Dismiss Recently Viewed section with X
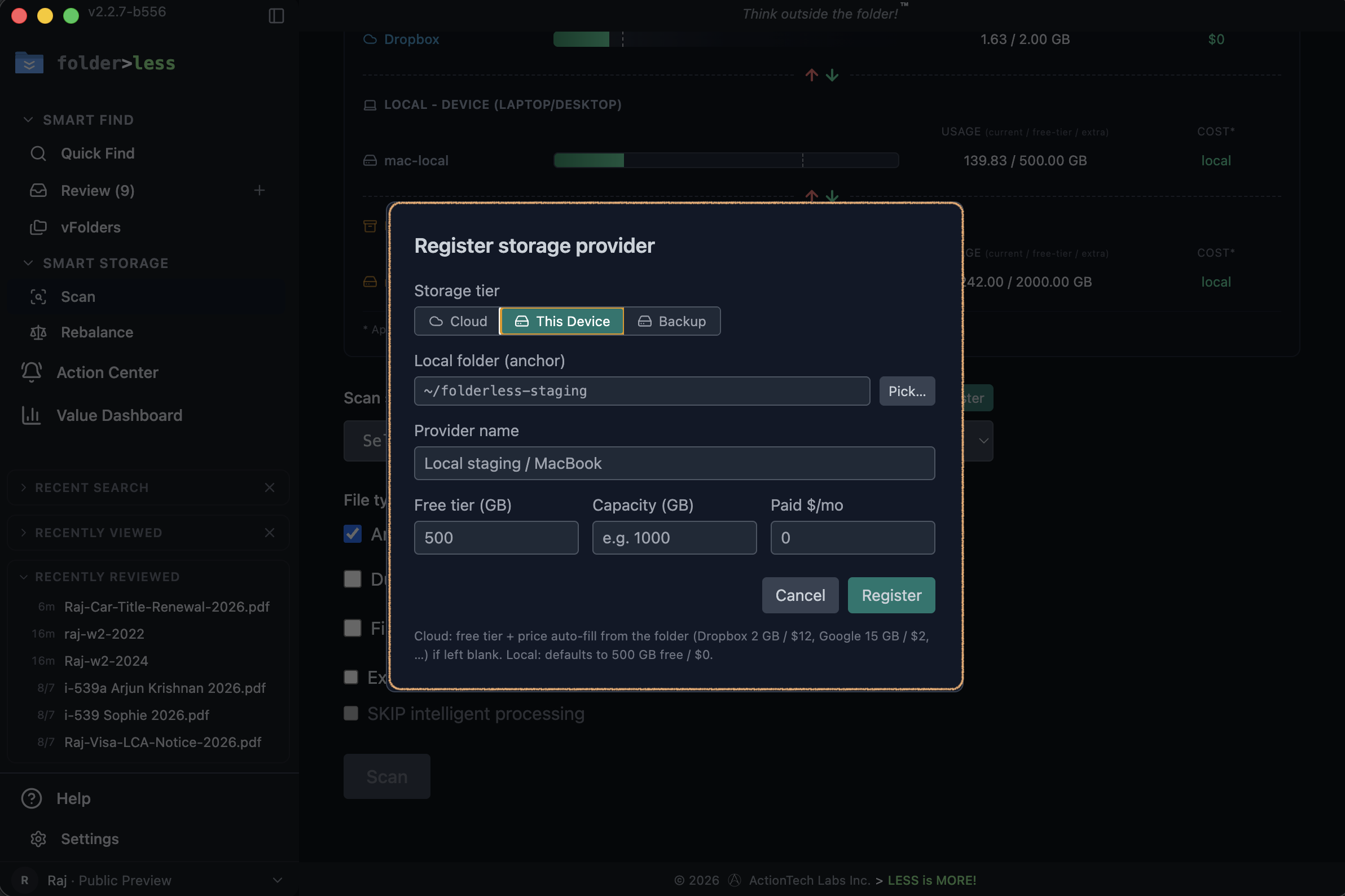This screenshot has height=896, width=1345. [270, 533]
